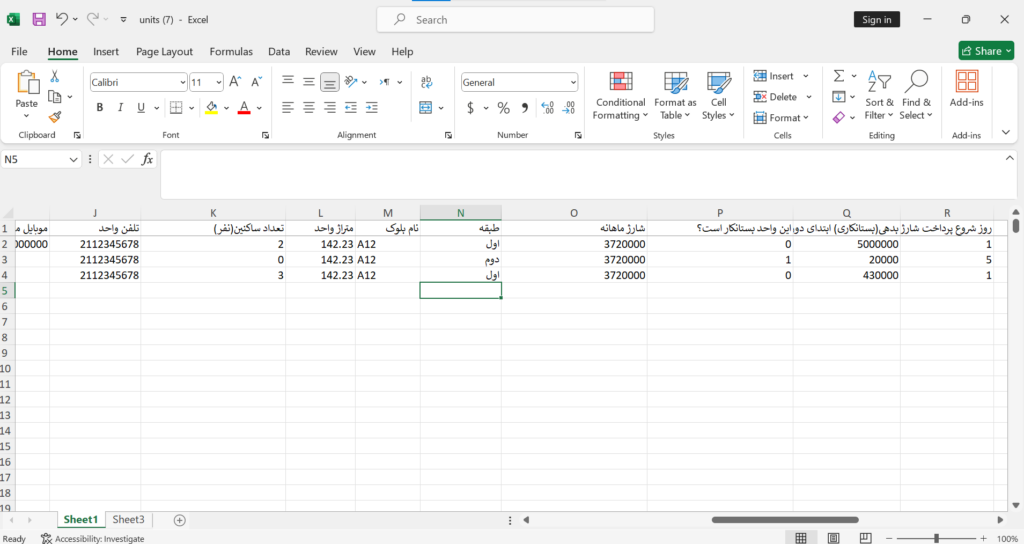This screenshot has width=1024, height=544.
Task: Click the Paste clipboard icon
Action: tap(27, 83)
